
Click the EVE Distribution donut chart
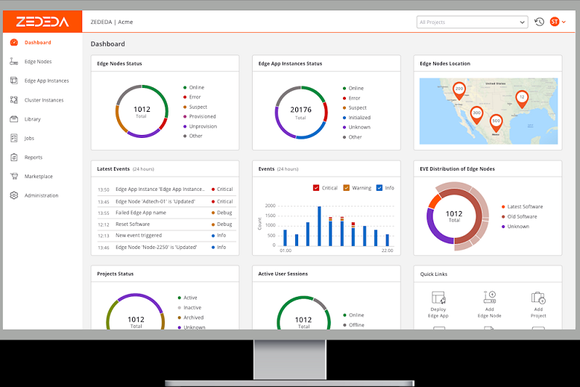pyautogui.click(x=458, y=216)
